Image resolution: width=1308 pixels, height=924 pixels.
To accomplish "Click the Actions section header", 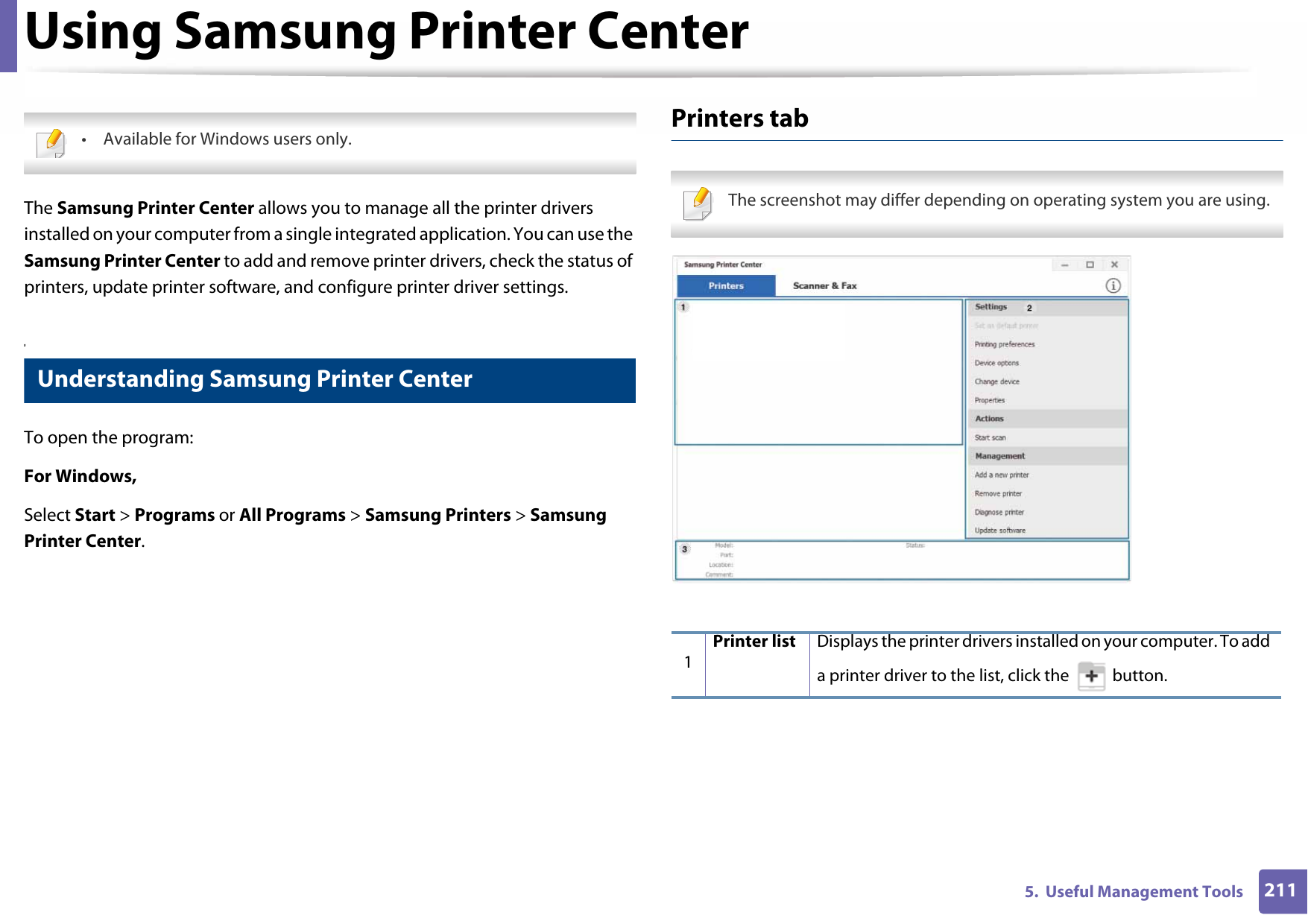I will click(x=1047, y=419).
